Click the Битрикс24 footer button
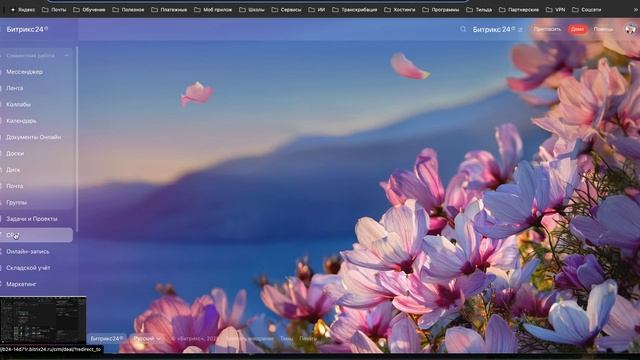 tap(107, 339)
